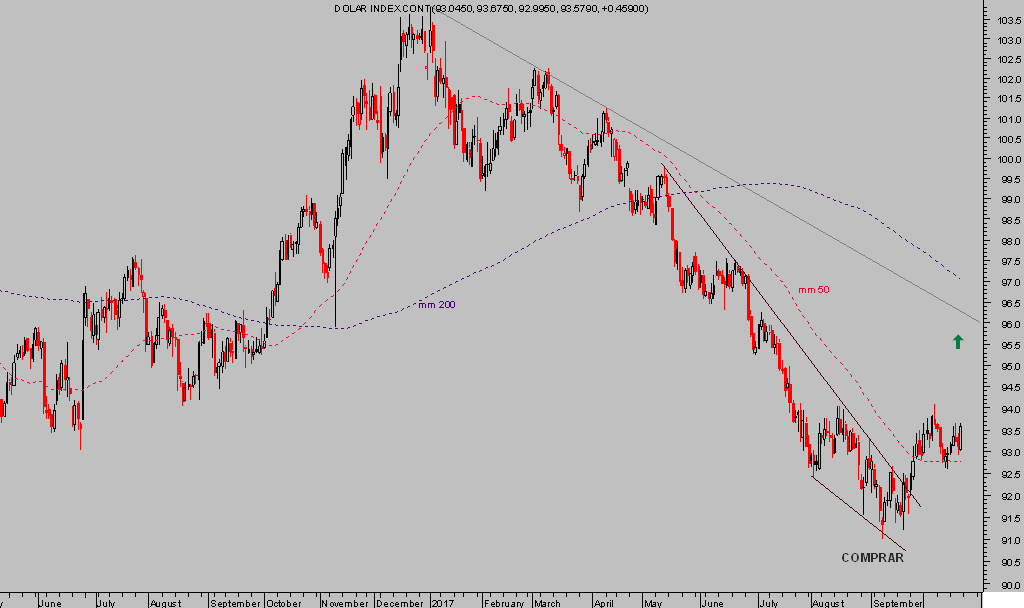Select December on the time axis
The height and width of the screenshot is (608, 1024).
(x=402, y=603)
